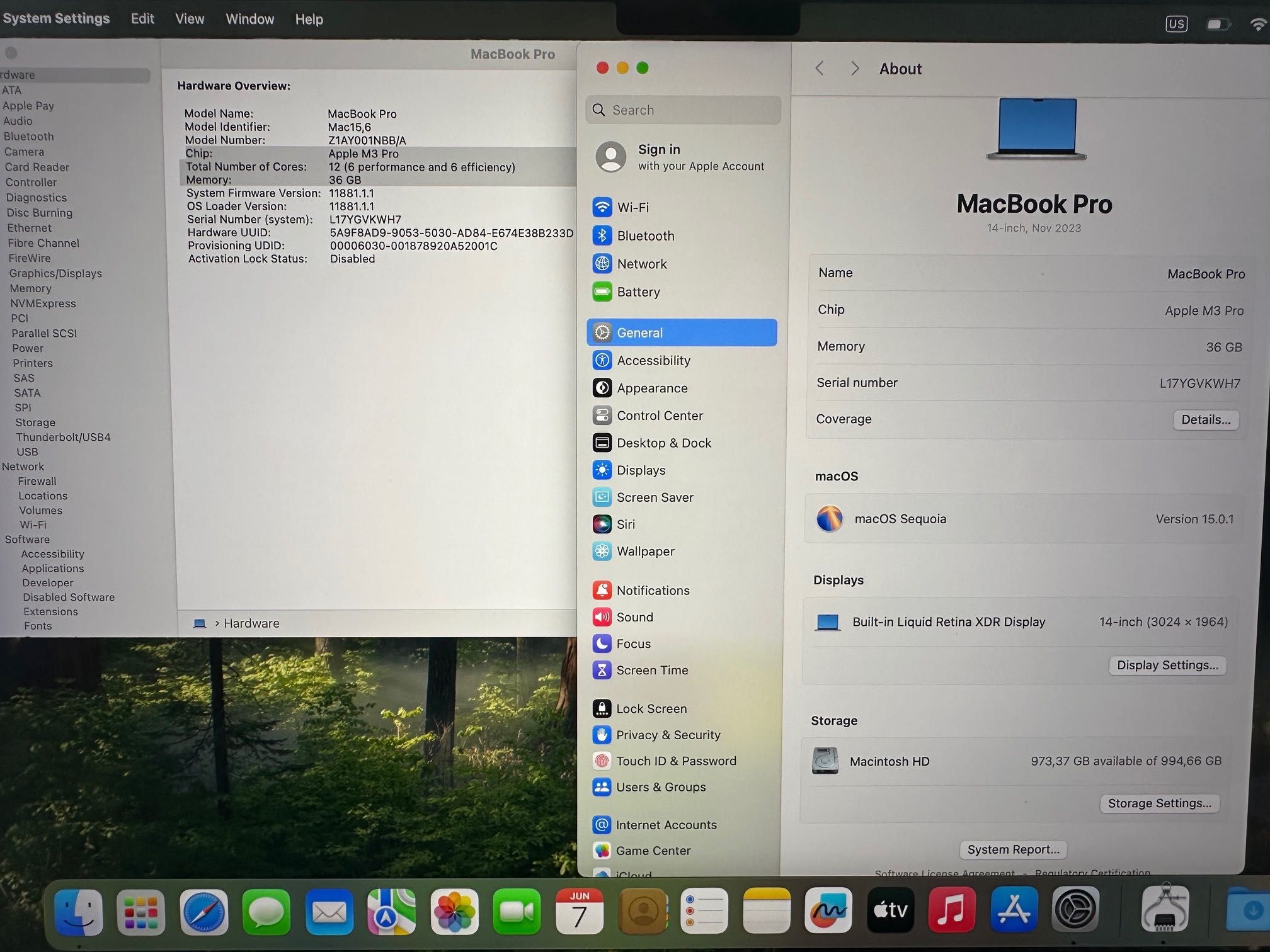
Task: Select Power in System Report sidebar
Action: pyautogui.click(x=28, y=348)
